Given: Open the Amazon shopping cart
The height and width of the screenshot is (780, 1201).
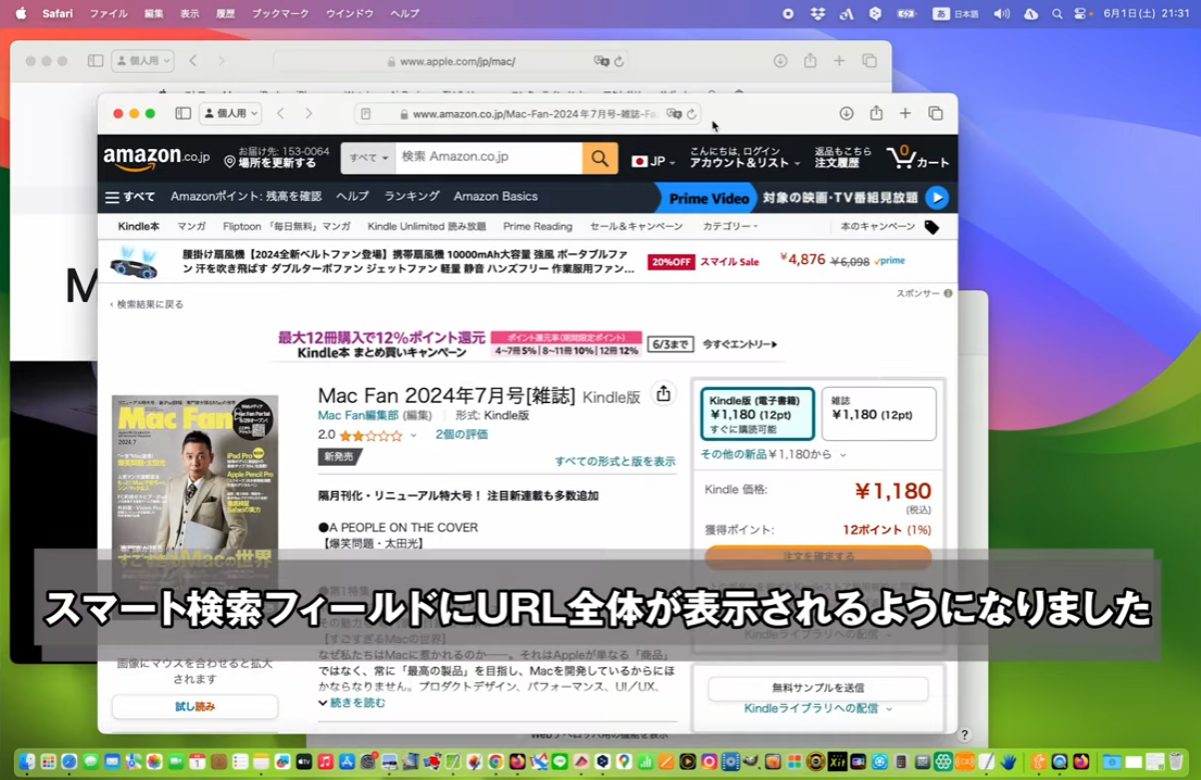Looking at the screenshot, I should [918, 158].
